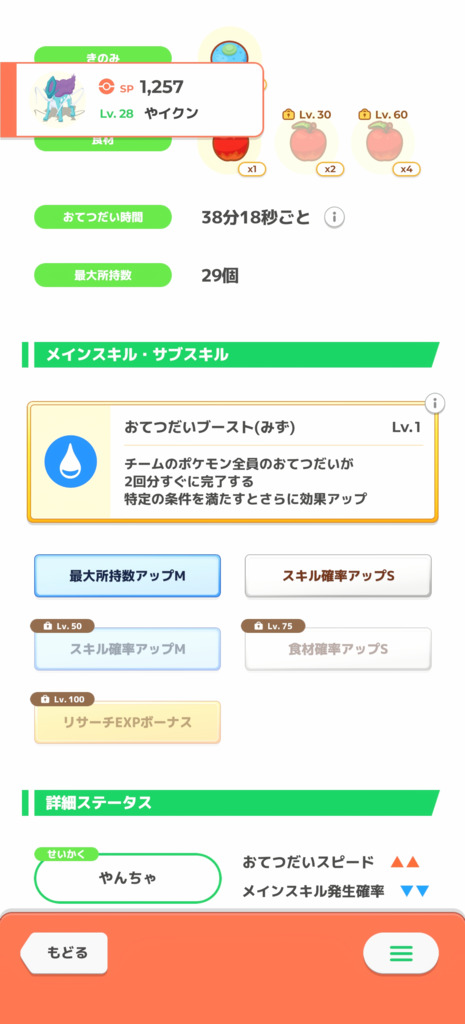Select 最大所持数アップM sub skill
Screen dimensions: 465x1024
tap(127, 576)
